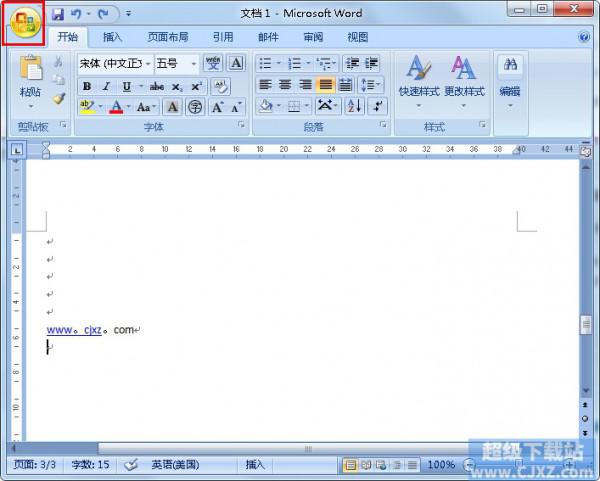This screenshot has height=481, width=600.
Task: Open the Office Button menu
Action: (x=26, y=23)
